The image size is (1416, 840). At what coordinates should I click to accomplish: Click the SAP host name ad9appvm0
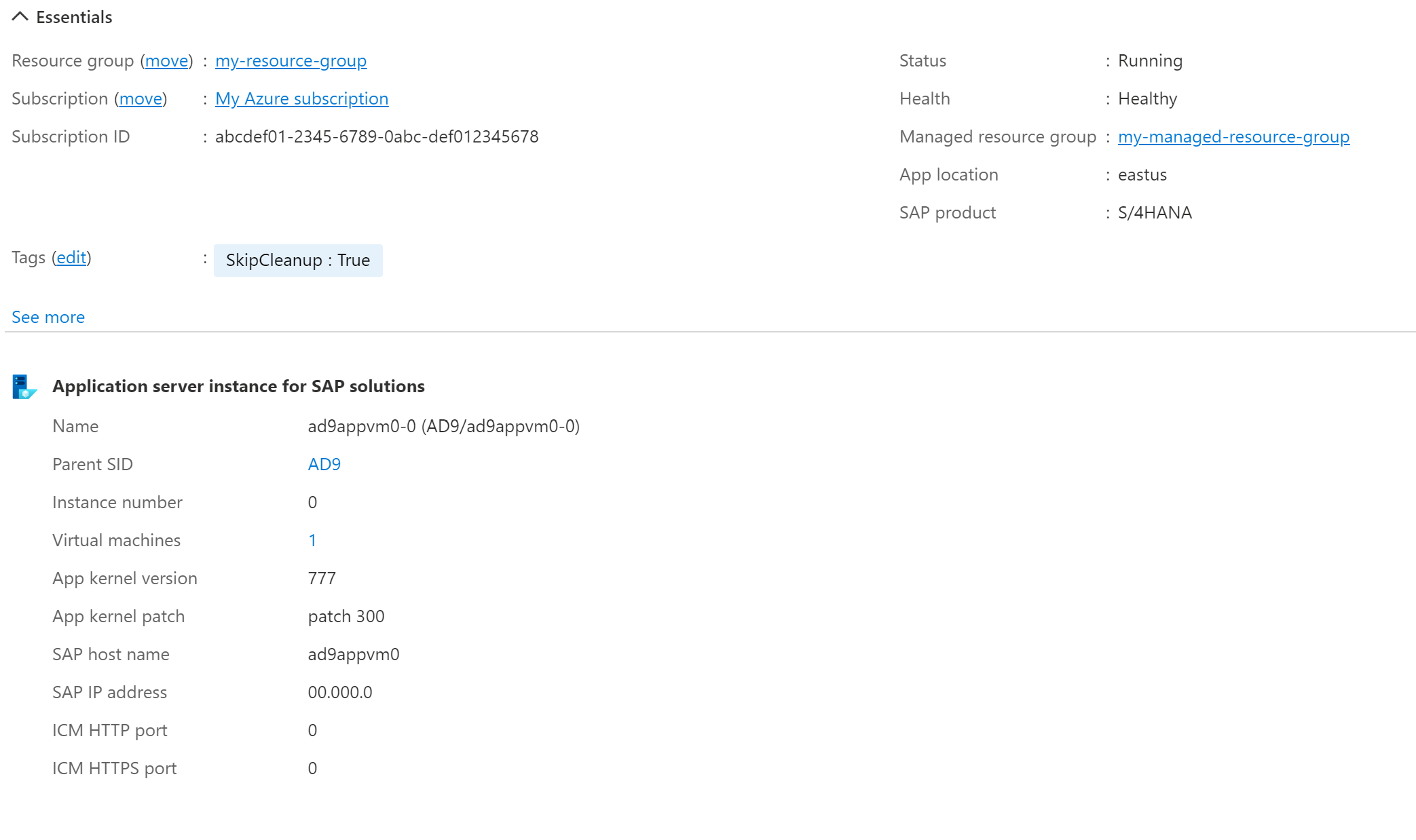coord(353,654)
